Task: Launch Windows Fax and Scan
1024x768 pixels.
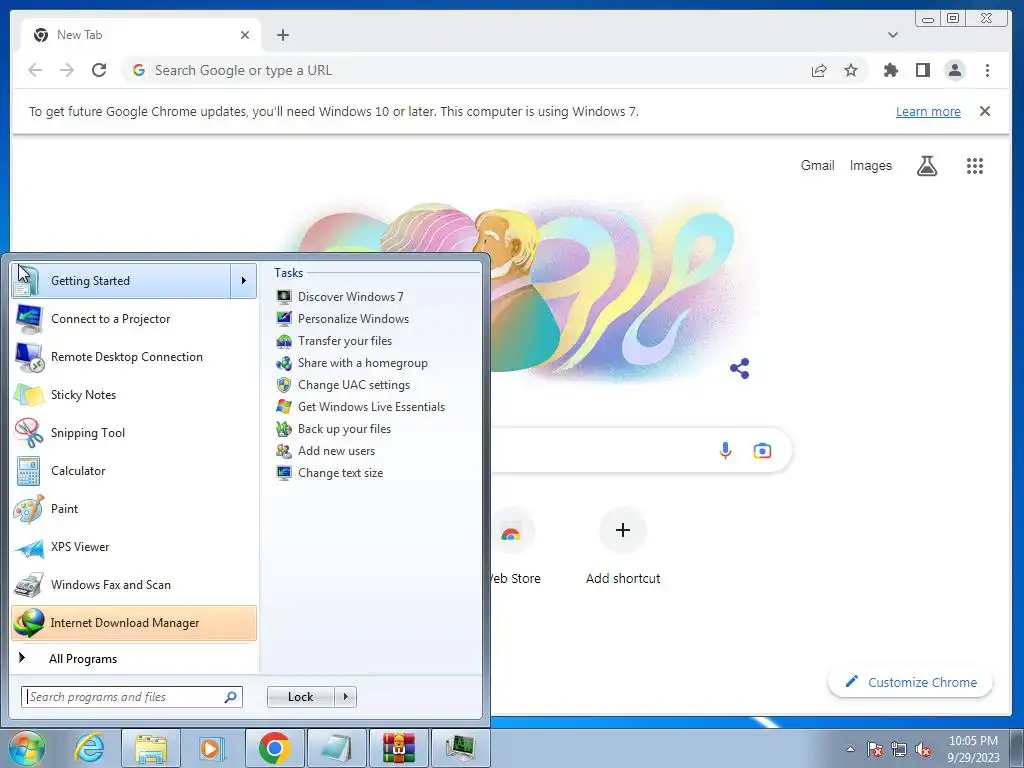Action: click(134, 584)
